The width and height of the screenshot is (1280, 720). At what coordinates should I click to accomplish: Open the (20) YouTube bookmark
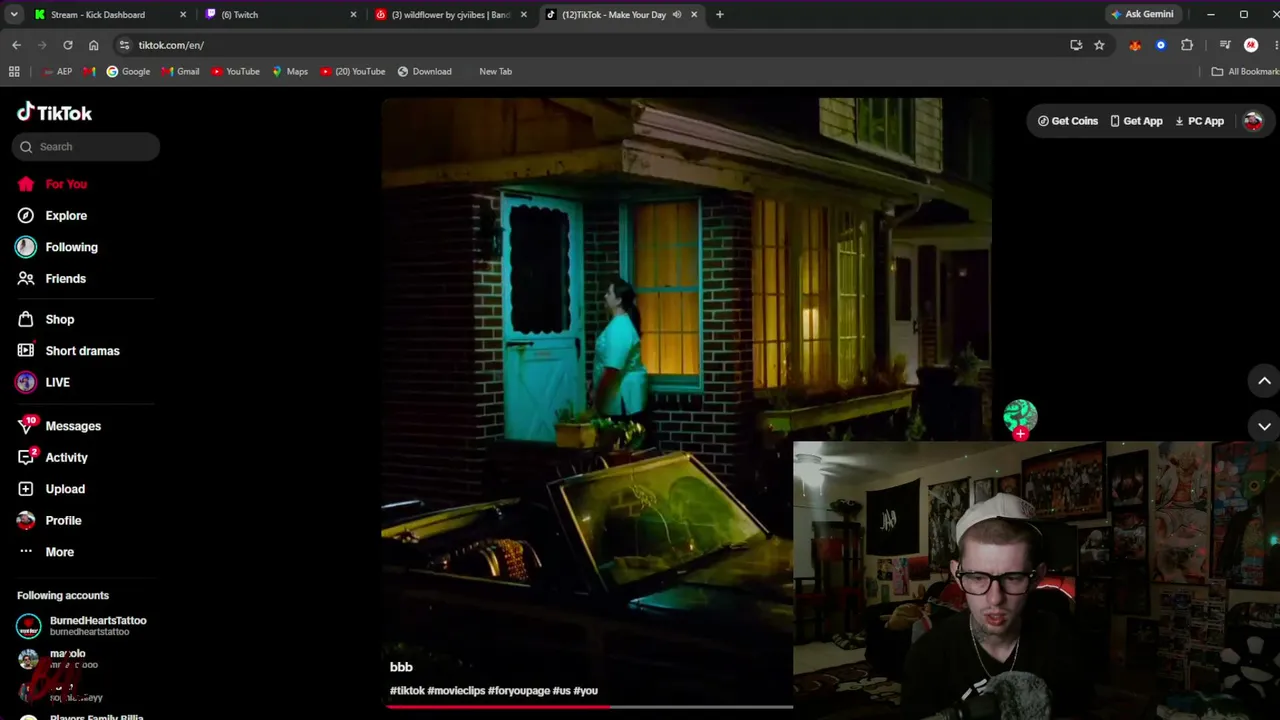pyautogui.click(x=353, y=71)
